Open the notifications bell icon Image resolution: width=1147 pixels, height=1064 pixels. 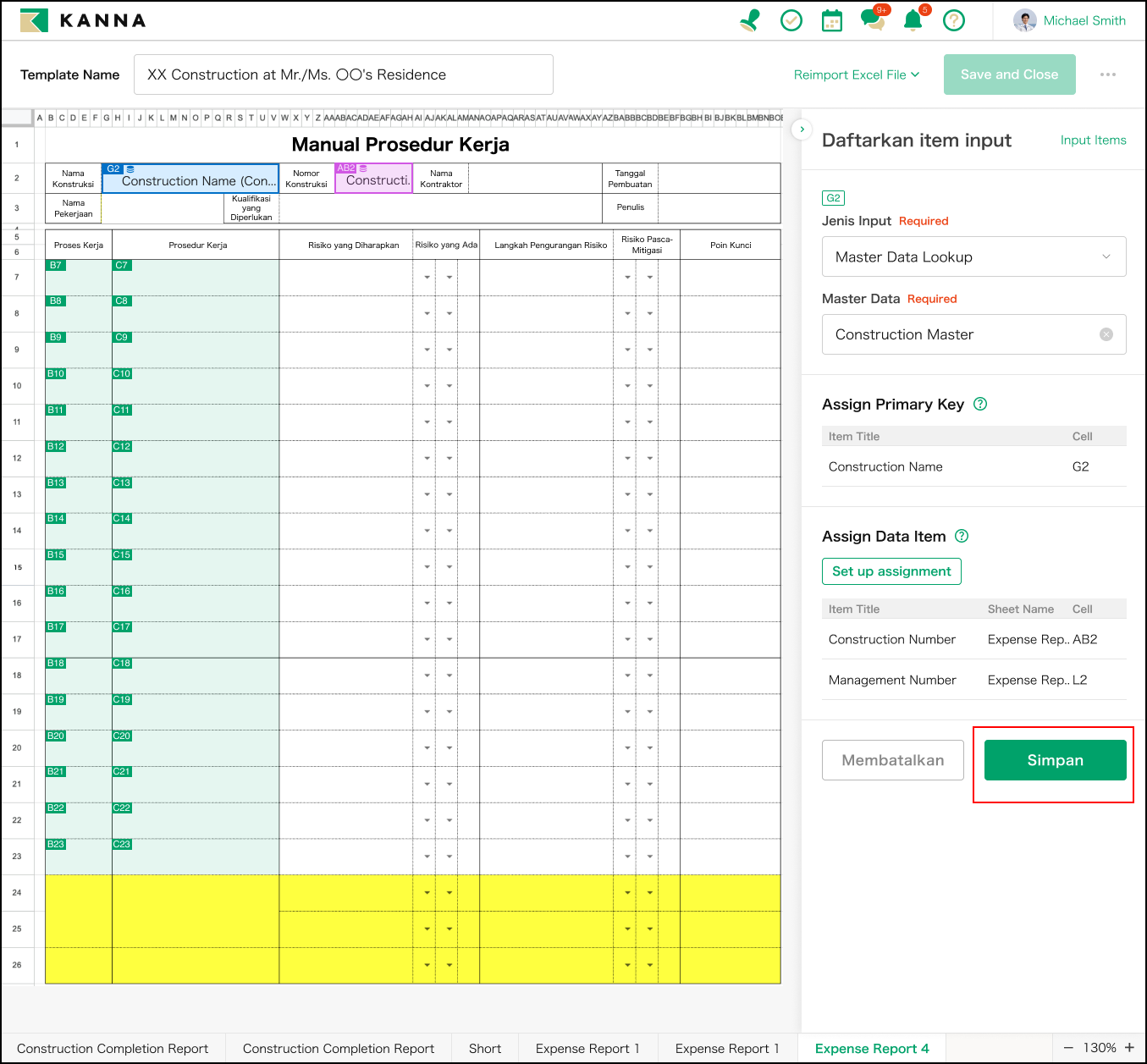coord(913,20)
